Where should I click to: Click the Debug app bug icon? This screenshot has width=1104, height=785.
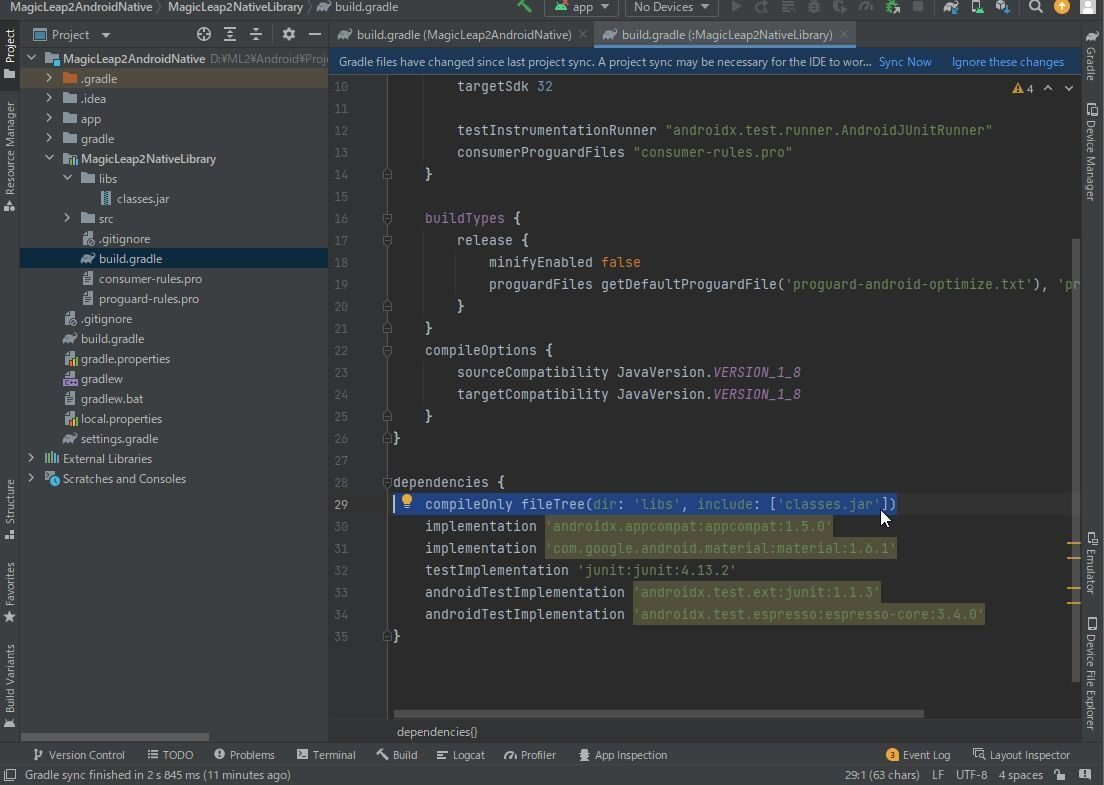[813, 7]
